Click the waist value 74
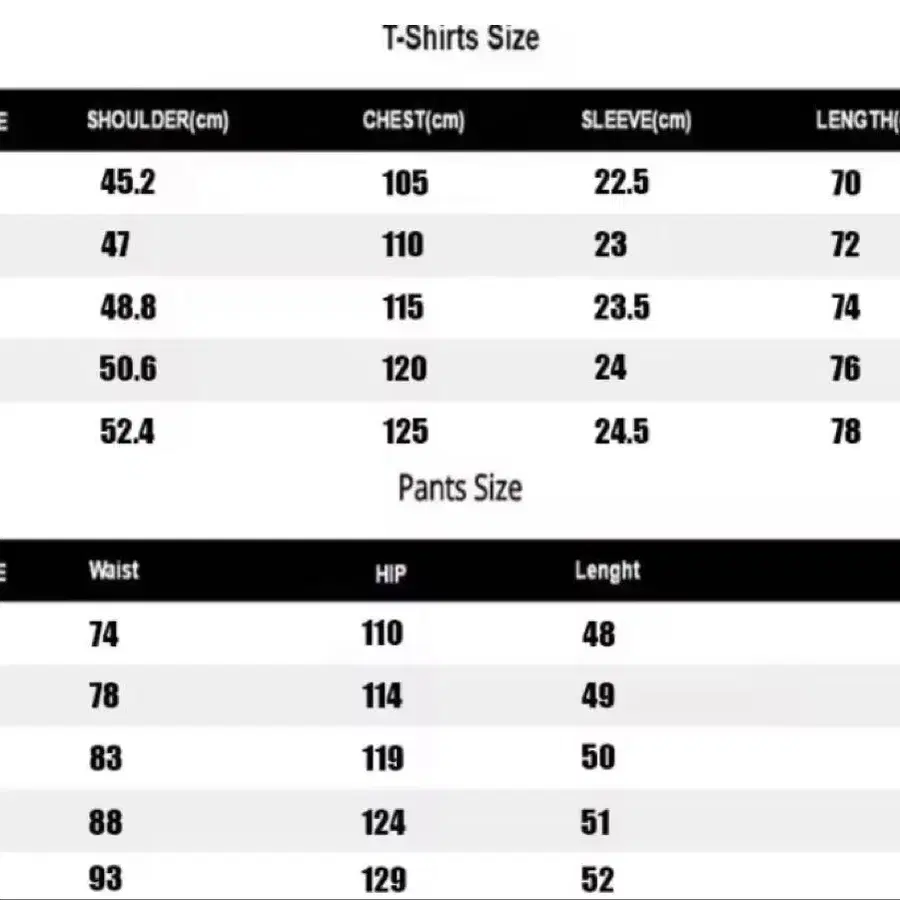The image size is (900, 900). coord(104,634)
